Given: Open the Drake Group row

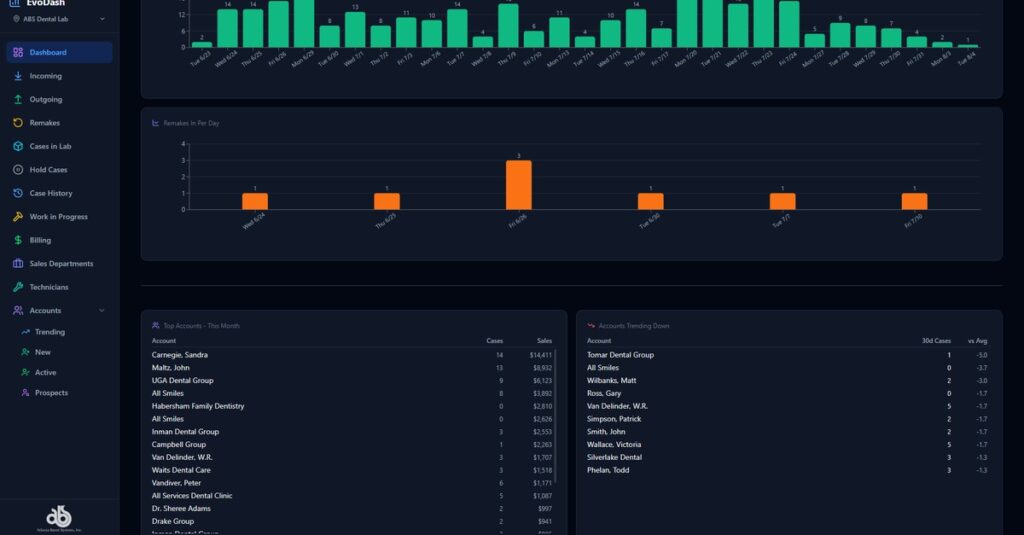Looking at the screenshot, I should coord(352,521).
